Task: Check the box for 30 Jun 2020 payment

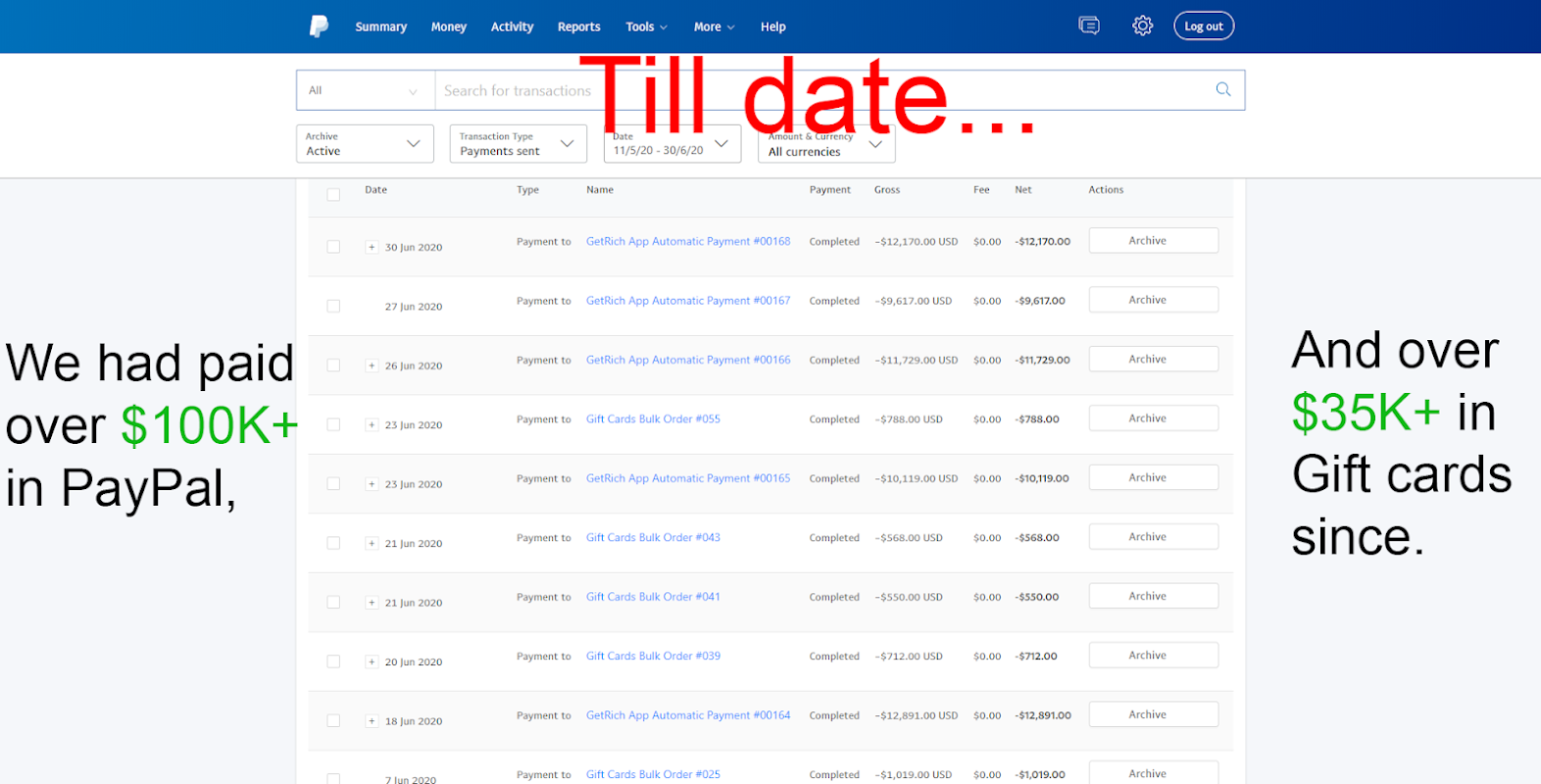Action: (x=333, y=247)
